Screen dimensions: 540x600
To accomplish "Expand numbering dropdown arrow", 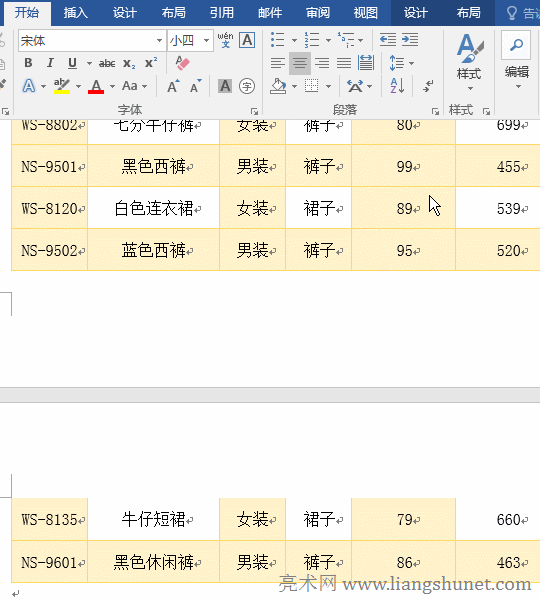I will [x=328, y=40].
